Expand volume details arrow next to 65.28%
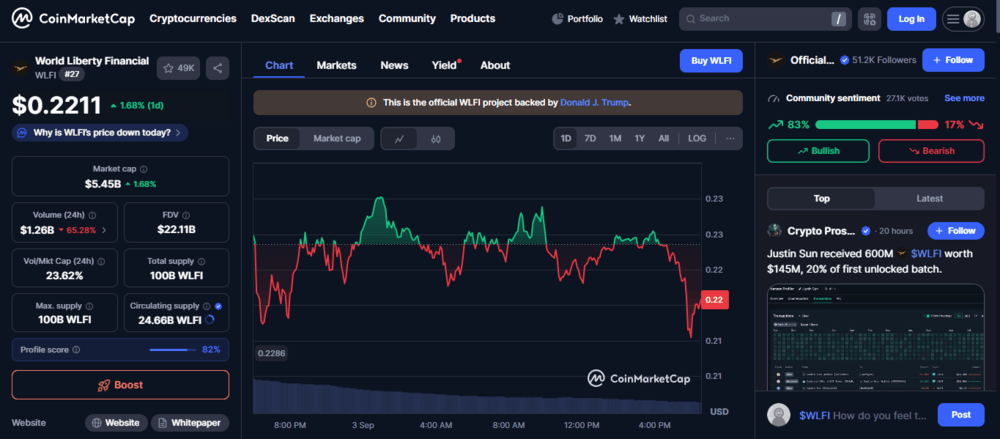The width and height of the screenshot is (1000, 439). point(105,230)
